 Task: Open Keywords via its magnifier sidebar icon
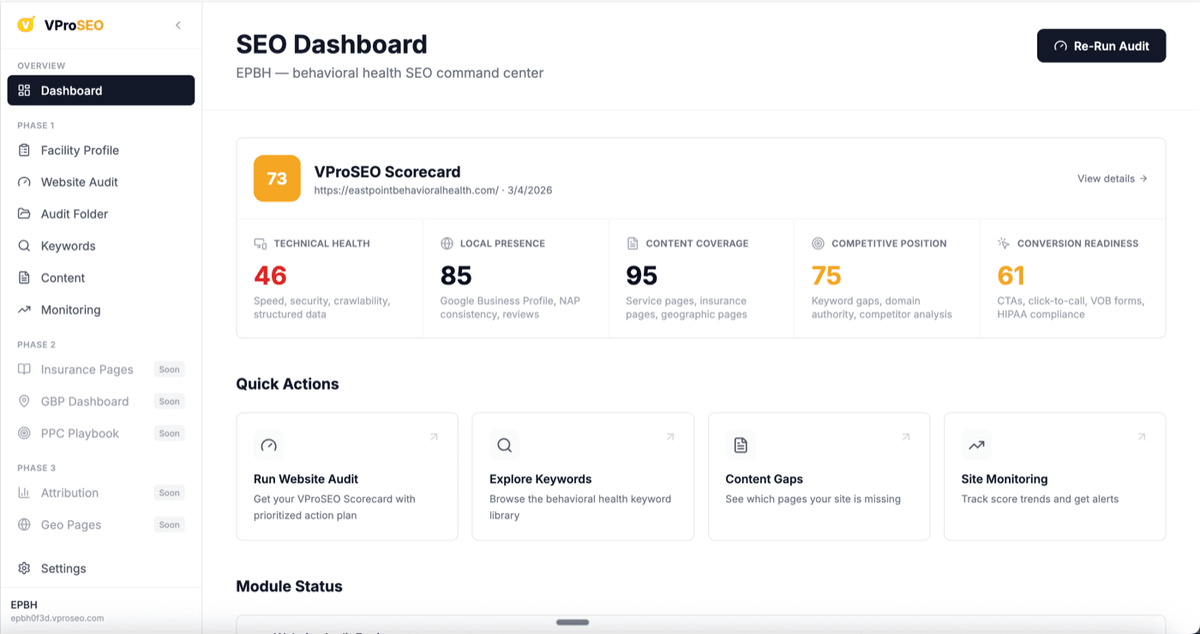[23, 246]
